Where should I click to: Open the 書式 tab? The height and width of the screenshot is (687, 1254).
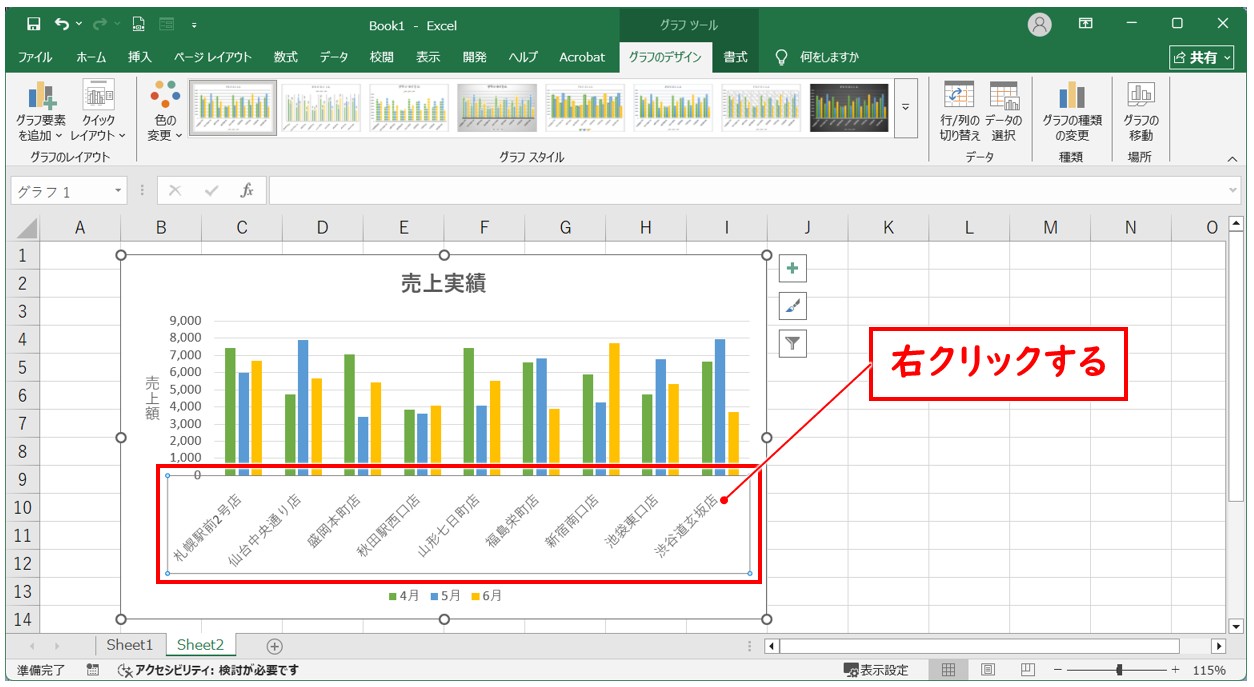pos(735,57)
